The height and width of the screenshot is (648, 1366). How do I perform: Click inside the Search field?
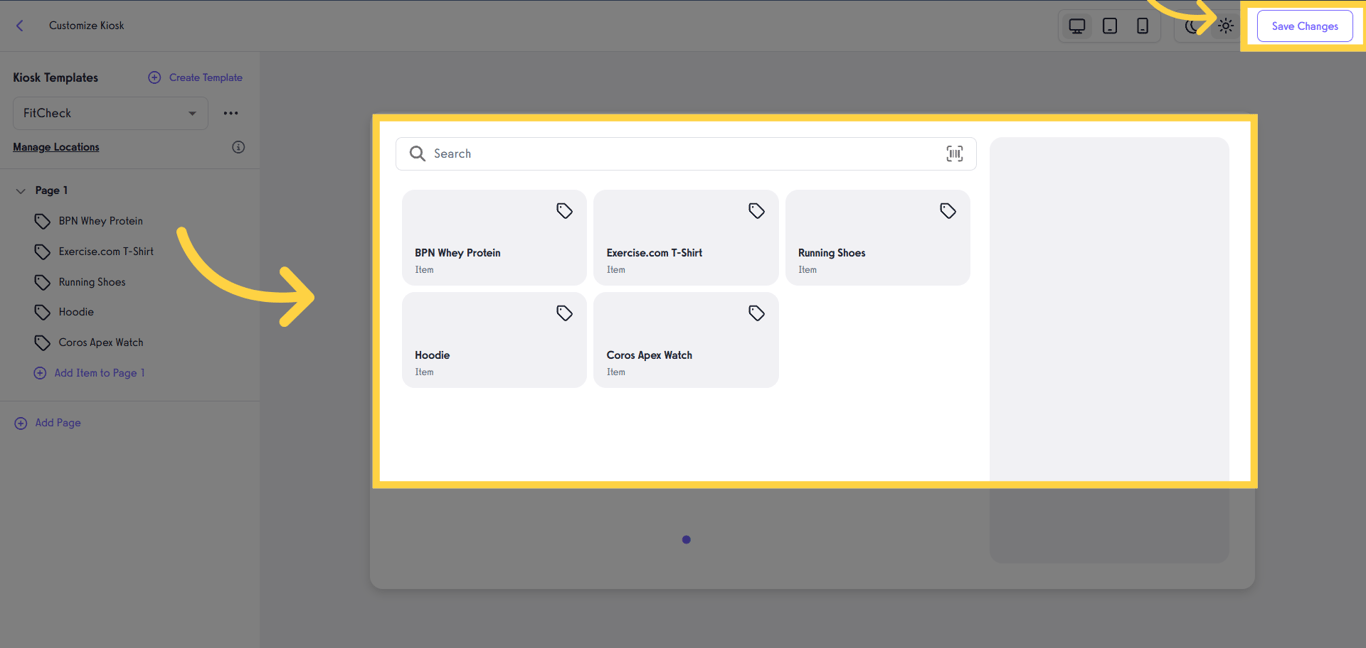(x=600, y=153)
